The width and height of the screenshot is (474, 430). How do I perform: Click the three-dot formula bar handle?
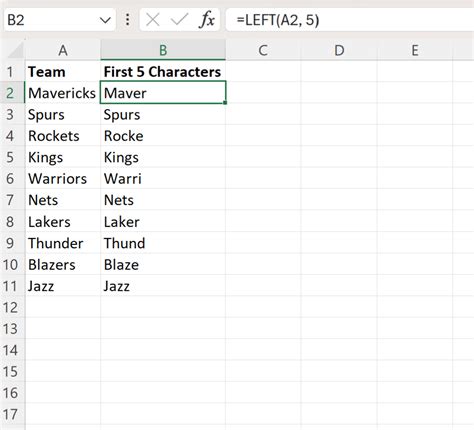(x=128, y=20)
